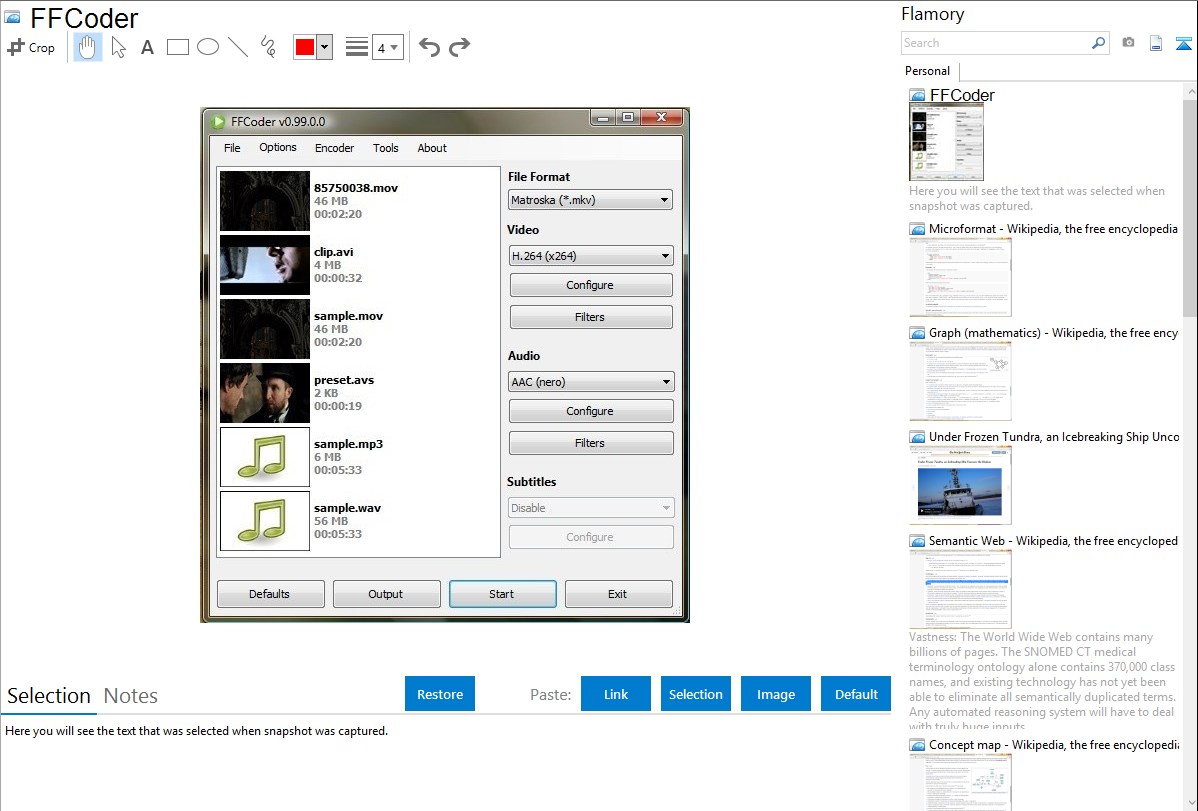Select the preset.avs thumbnail

(265, 393)
